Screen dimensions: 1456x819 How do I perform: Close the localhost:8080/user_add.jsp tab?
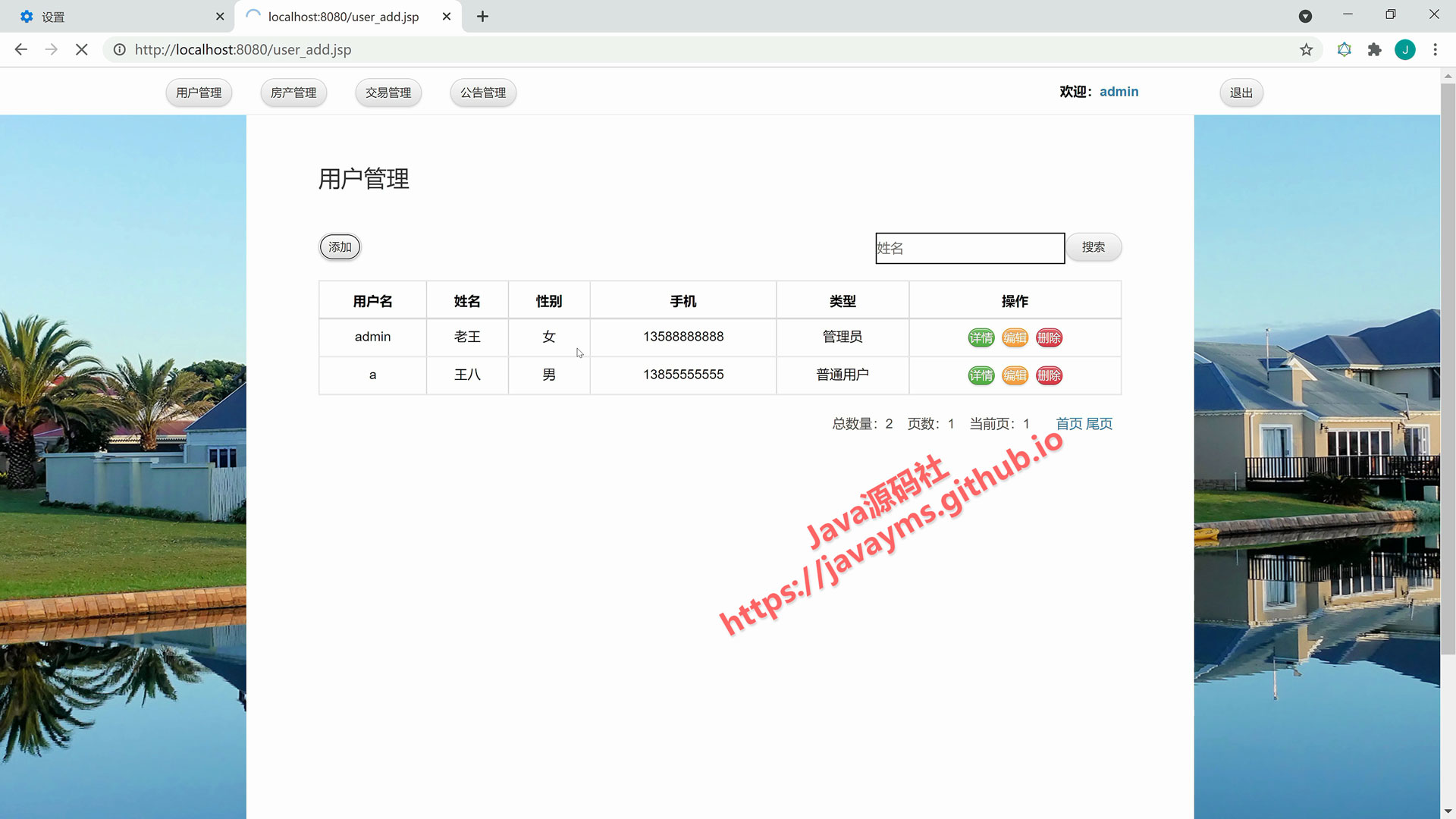click(447, 16)
